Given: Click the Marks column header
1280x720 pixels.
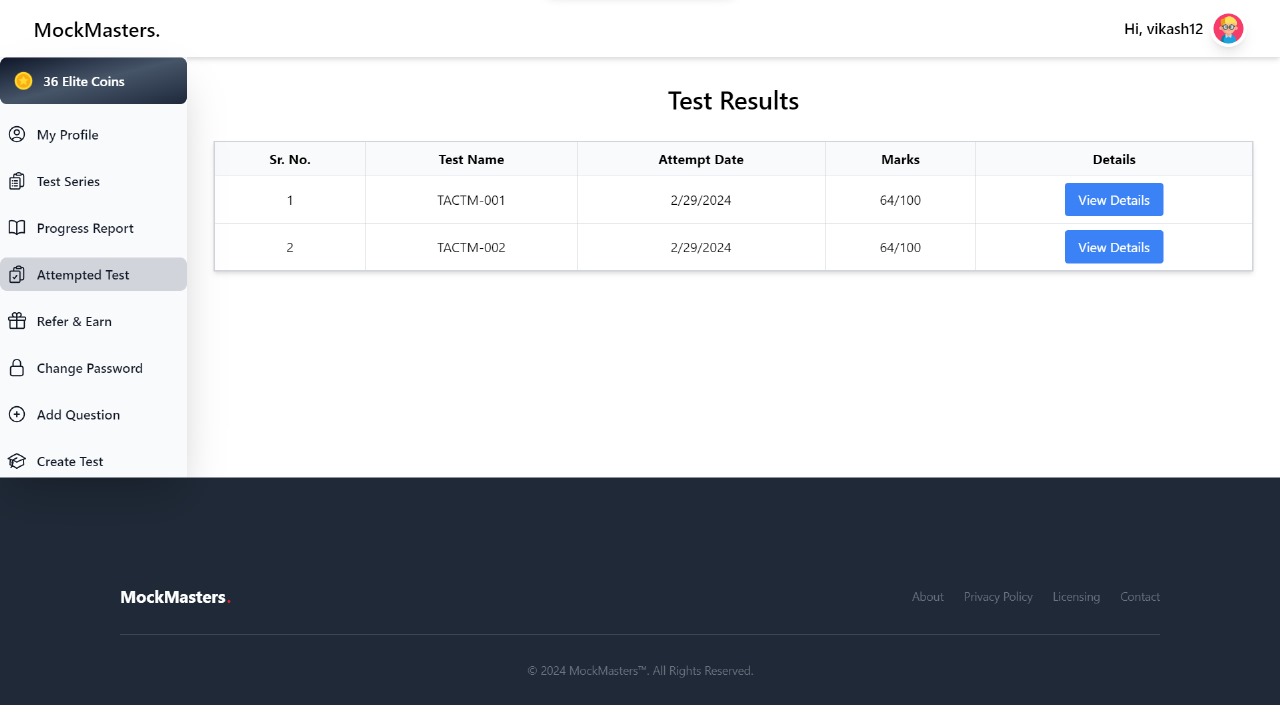Looking at the screenshot, I should click(900, 159).
